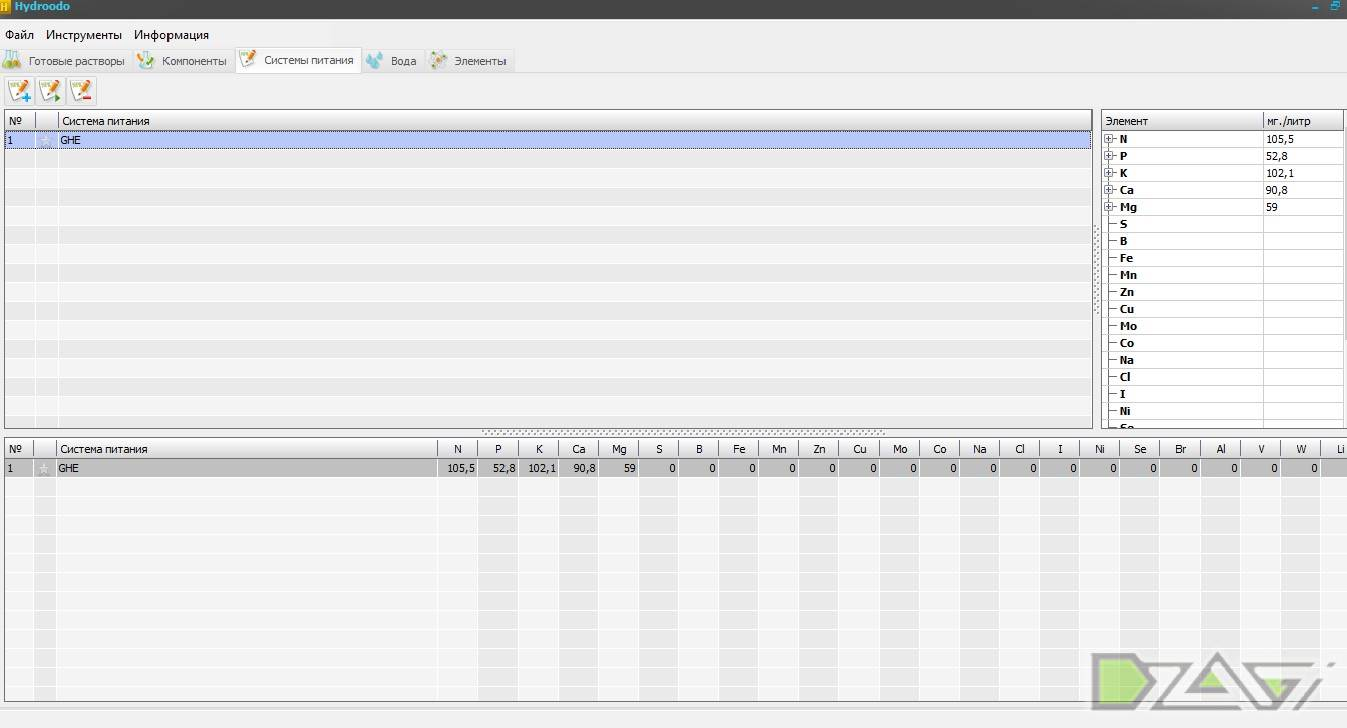The image size is (1347, 728).
Task: Sort lower table by Mg column header
Action: coord(619,449)
